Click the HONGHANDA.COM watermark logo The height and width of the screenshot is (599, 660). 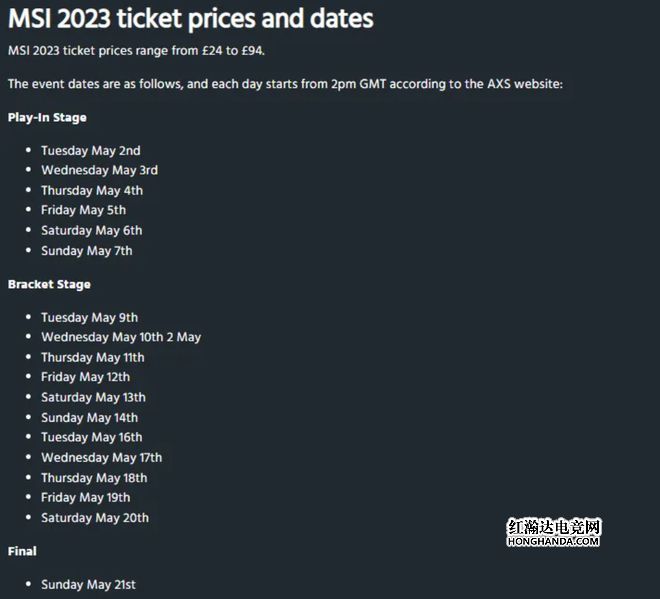(554, 532)
